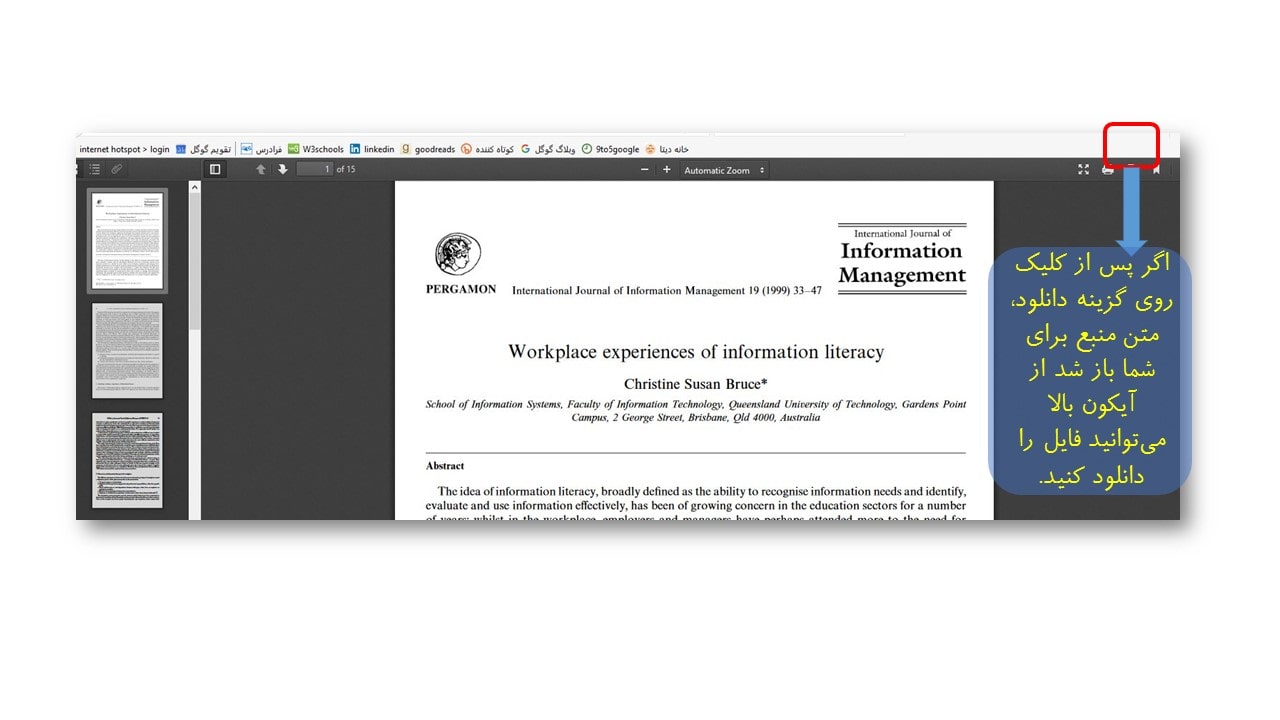Click the 'of 15' page count label
The image size is (1280, 720).
(346, 170)
